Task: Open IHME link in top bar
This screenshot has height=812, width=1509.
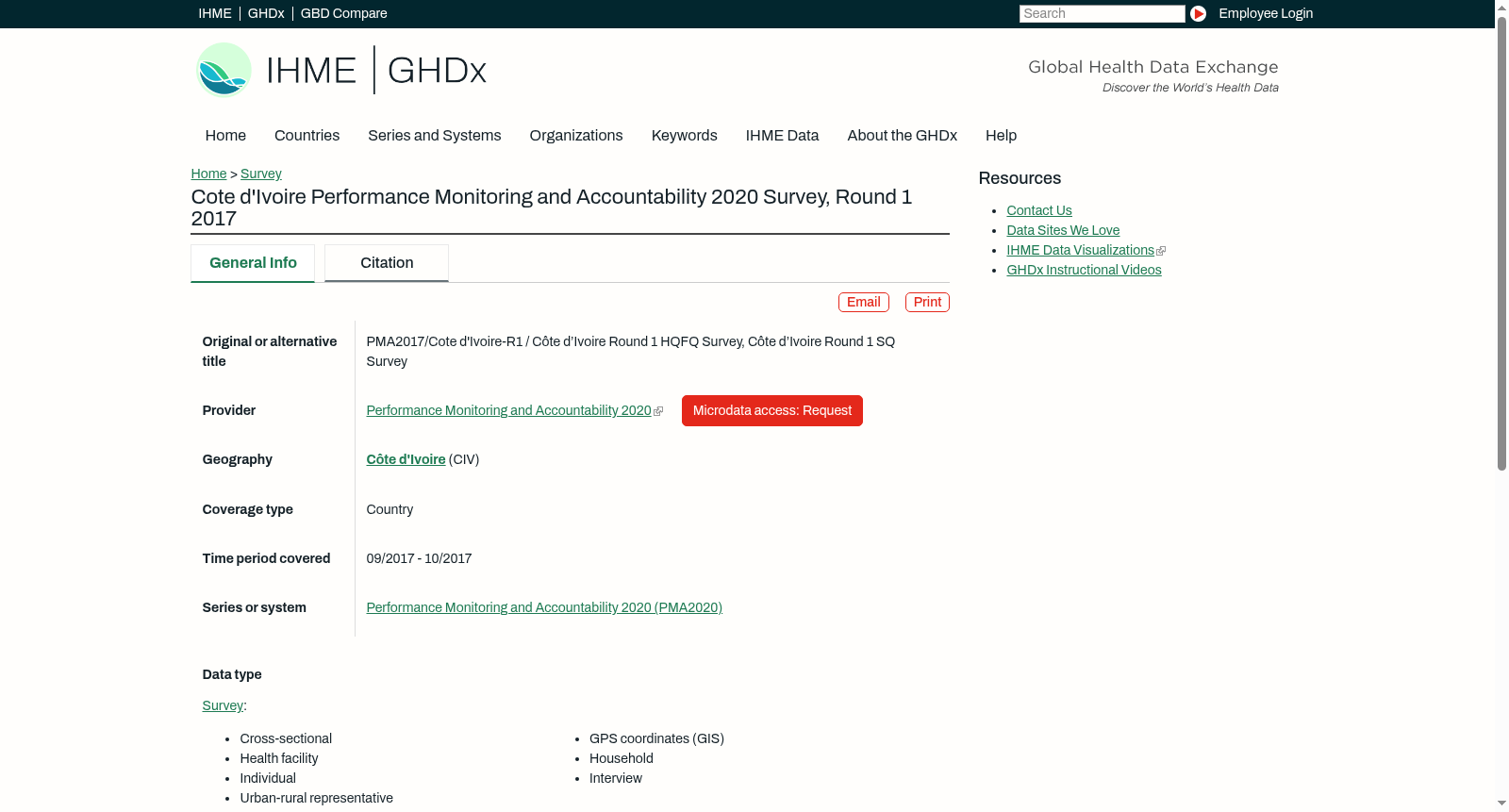Action: pyautogui.click(x=215, y=13)
